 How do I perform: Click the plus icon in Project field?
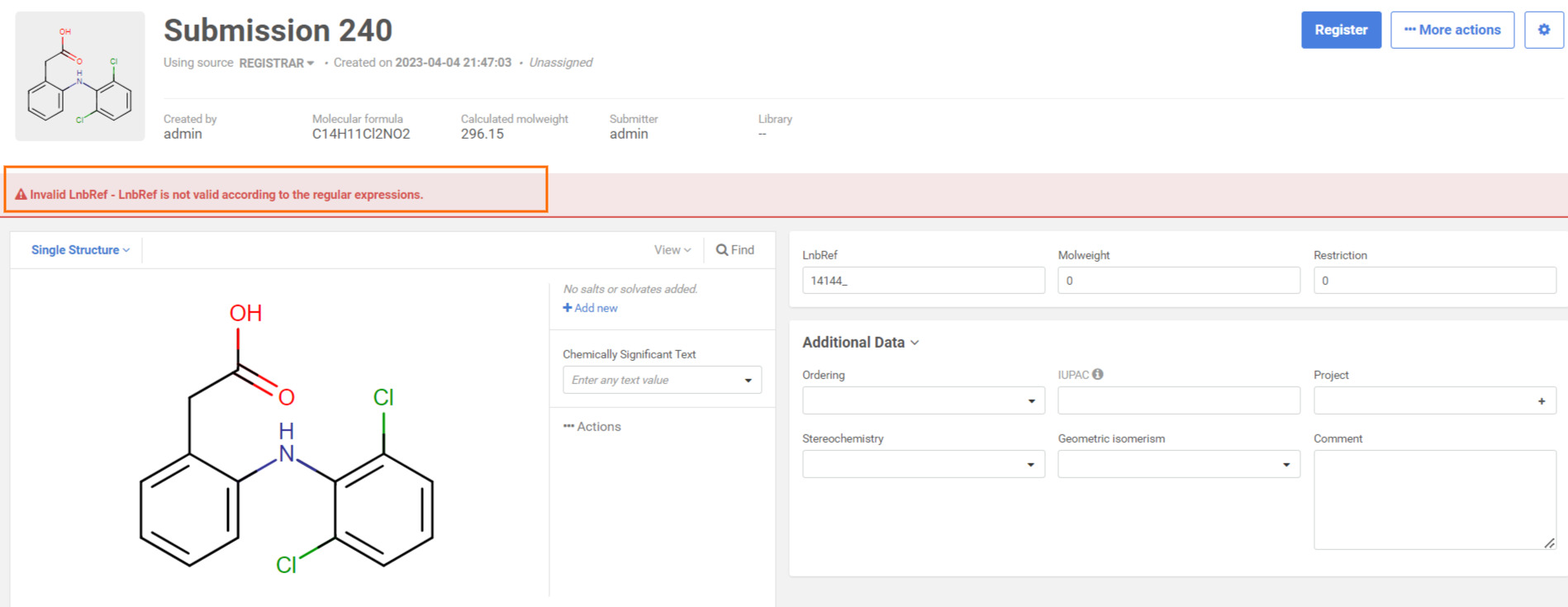tap(1541, 401)
